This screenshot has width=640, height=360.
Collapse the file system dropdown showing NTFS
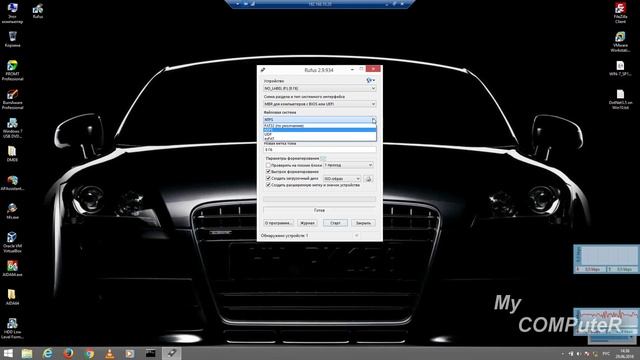pos(320,120)
